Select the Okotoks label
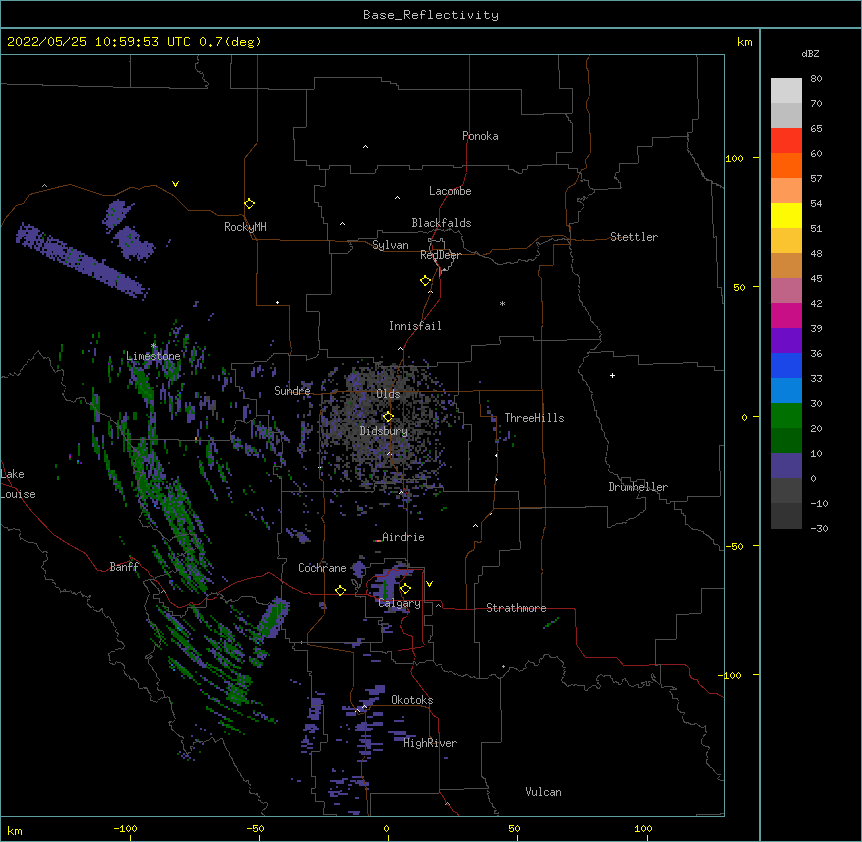 pyautogui.click(x=412, y=700)
